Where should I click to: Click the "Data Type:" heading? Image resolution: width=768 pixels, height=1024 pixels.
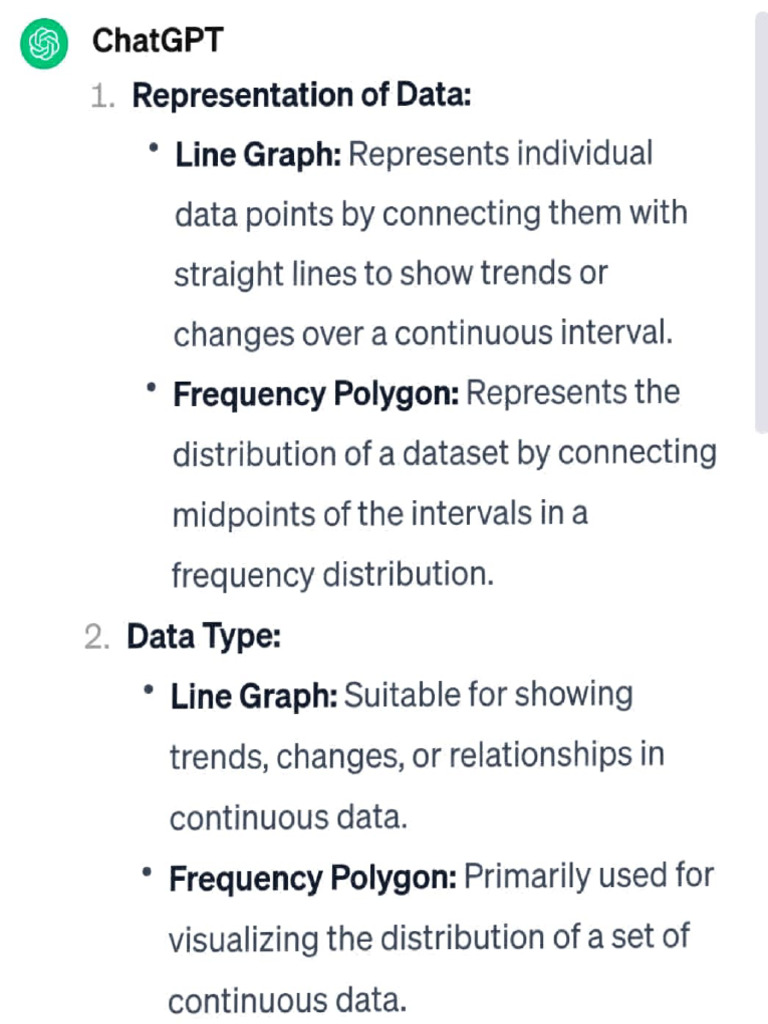203,636
